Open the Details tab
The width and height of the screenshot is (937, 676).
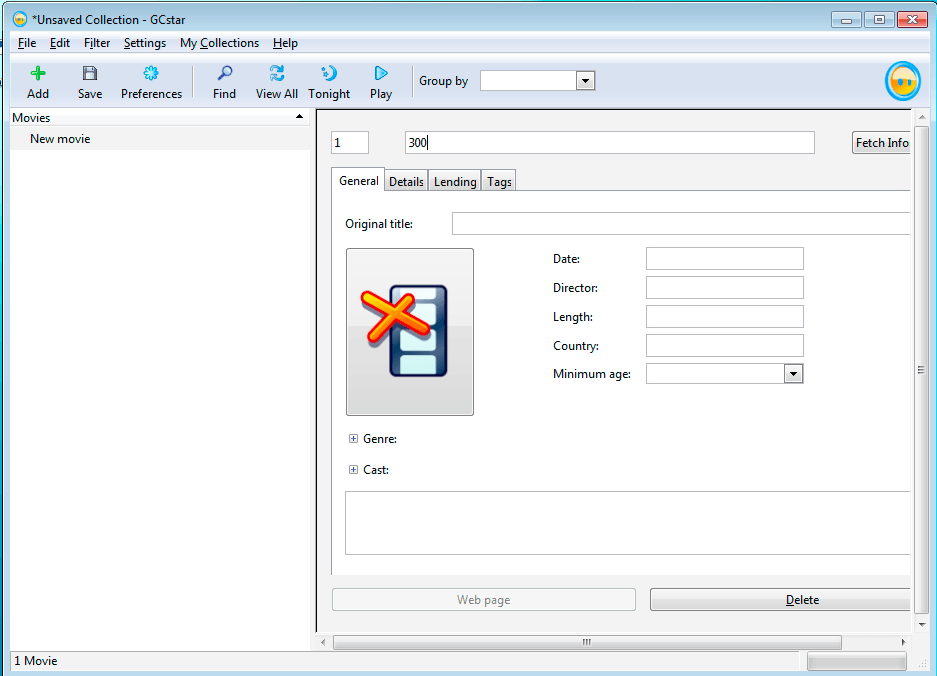click(405, 181)
